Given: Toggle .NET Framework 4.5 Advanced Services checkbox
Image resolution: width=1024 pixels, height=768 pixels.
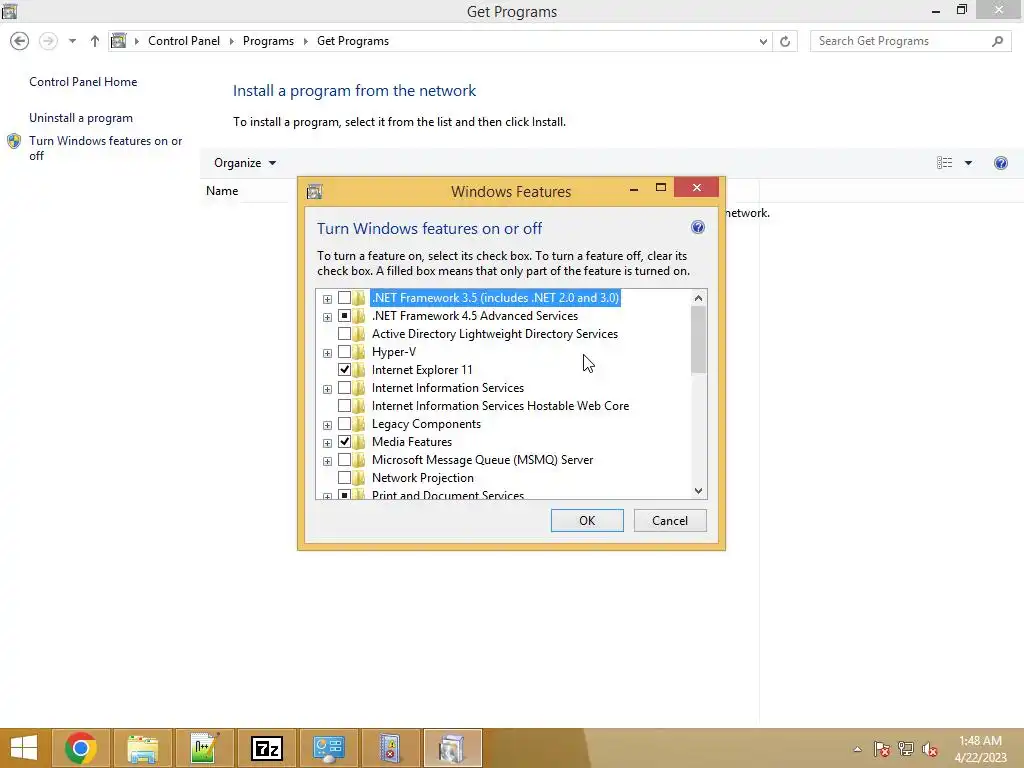Looking at the screenshot, I should pos(344,315).
